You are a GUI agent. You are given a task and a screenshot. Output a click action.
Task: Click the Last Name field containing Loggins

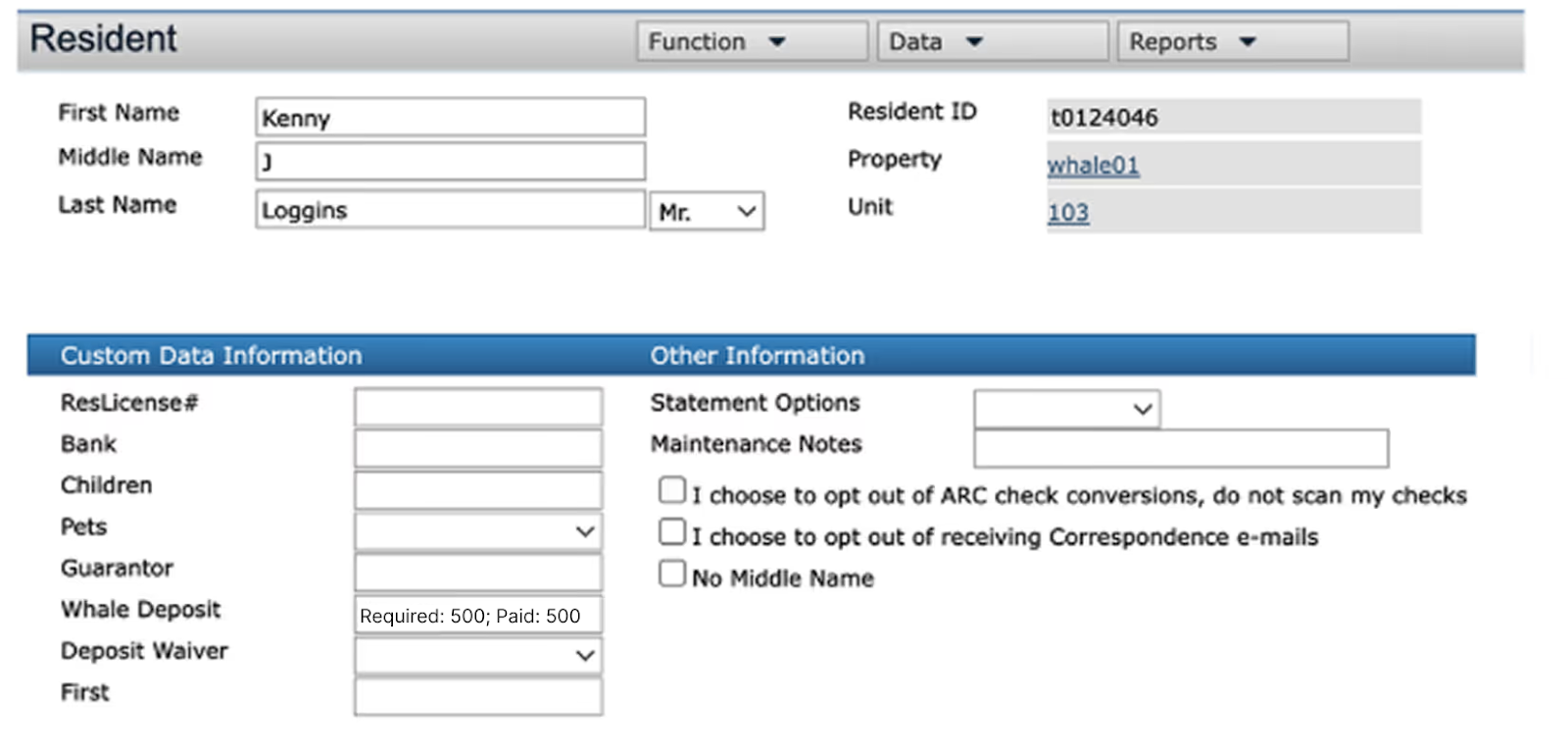tap(451, 210)
